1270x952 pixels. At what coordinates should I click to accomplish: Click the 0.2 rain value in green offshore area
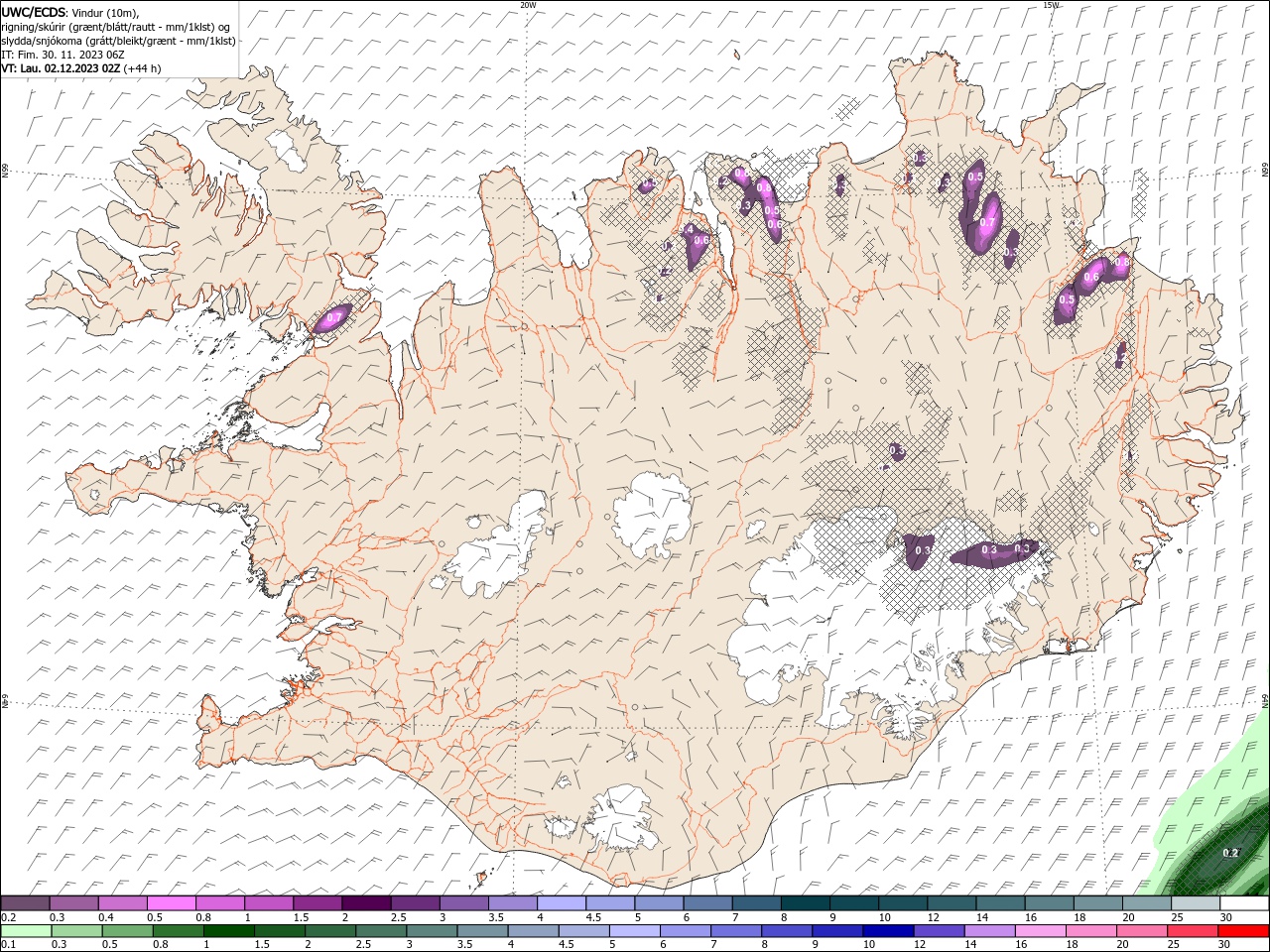point(1230,853)
